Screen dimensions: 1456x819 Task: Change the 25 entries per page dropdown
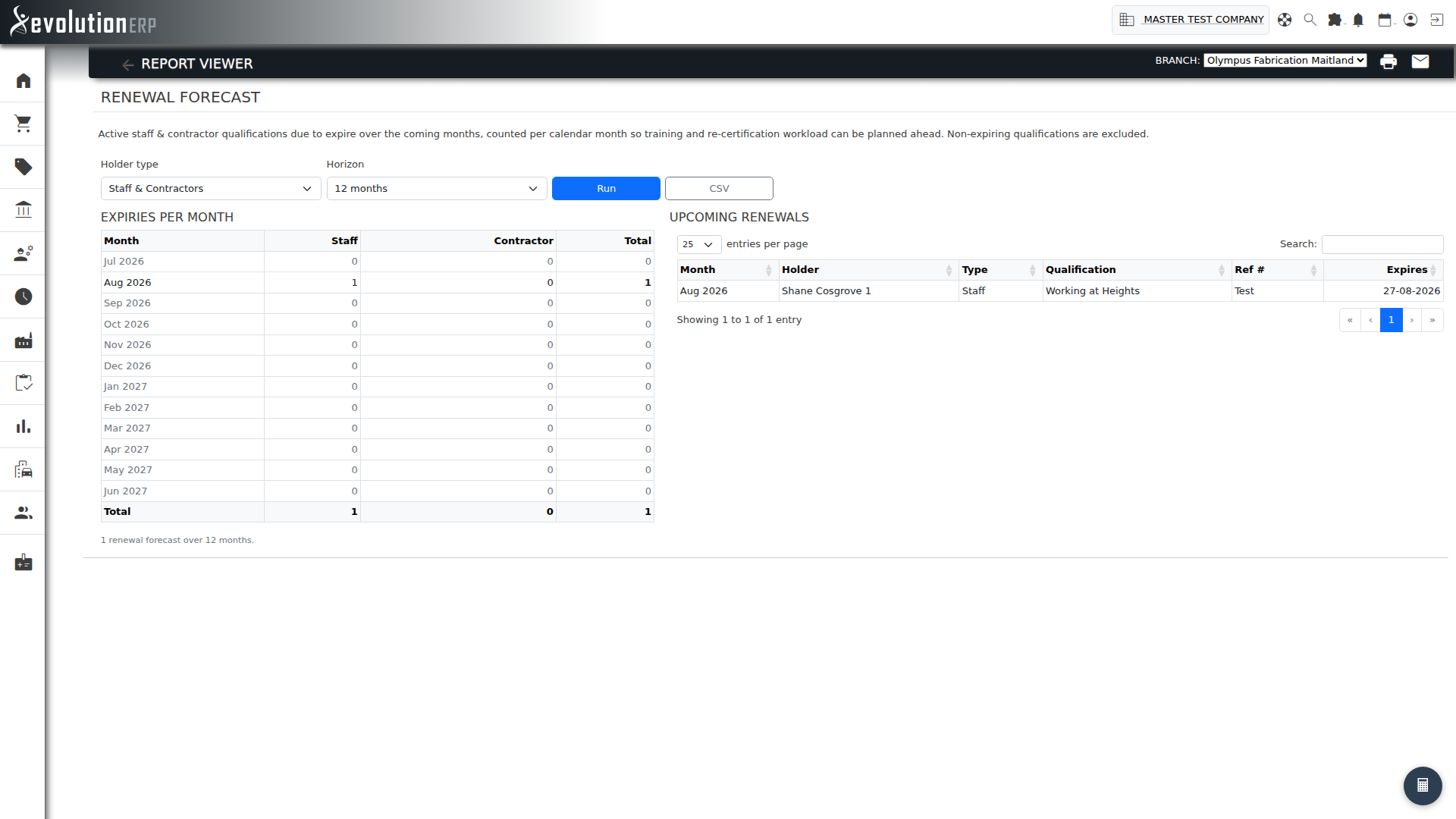pos(698,244)
